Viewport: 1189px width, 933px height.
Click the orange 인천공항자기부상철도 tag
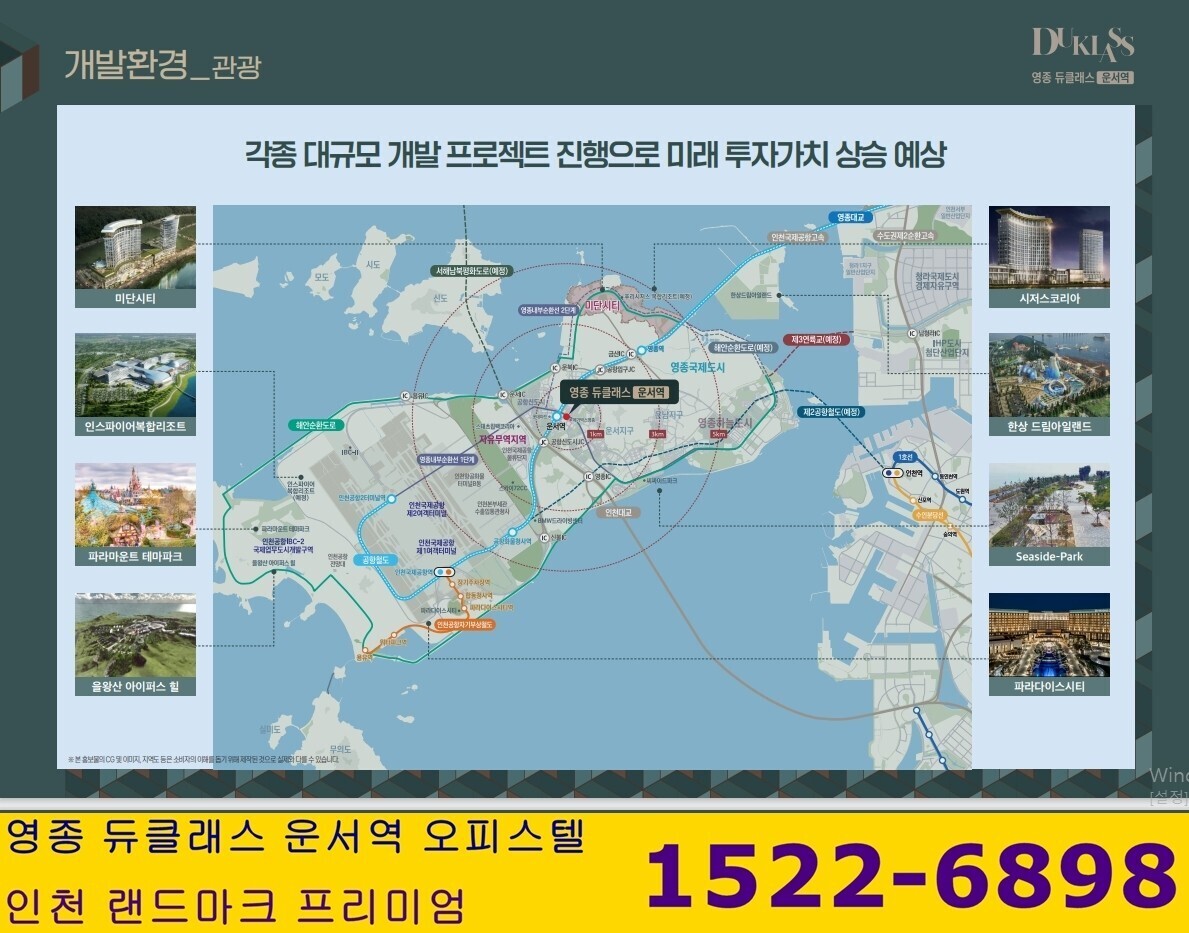[x=464, y=624]
